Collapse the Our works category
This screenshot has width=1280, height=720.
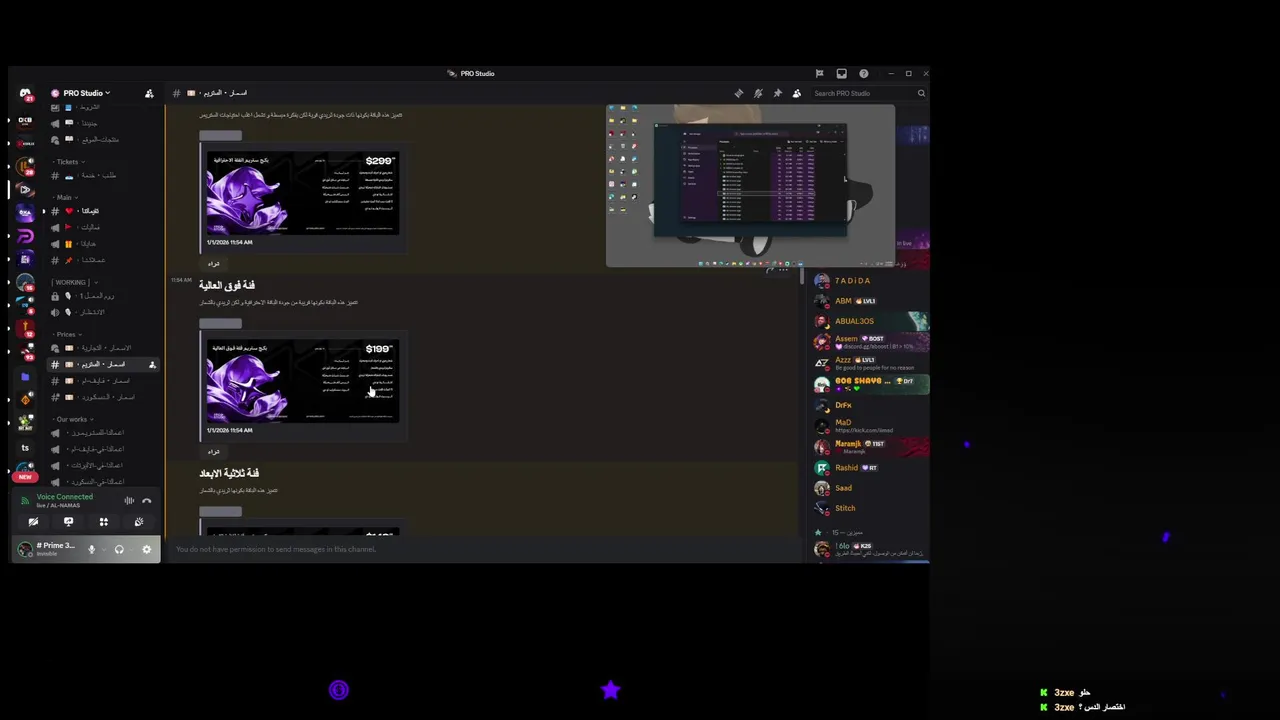[72, 419]
